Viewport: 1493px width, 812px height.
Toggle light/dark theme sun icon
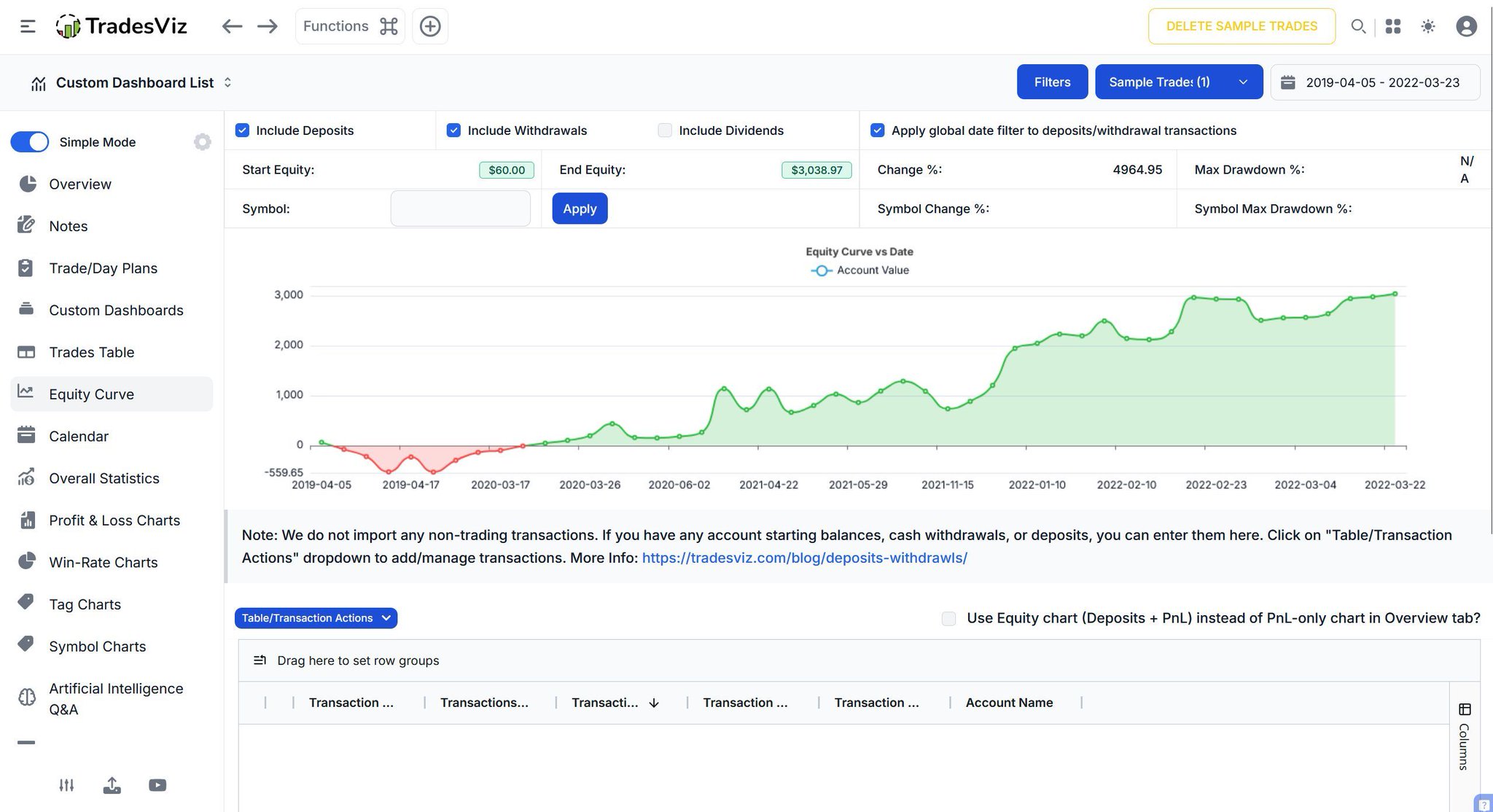tap(1428, 26)
